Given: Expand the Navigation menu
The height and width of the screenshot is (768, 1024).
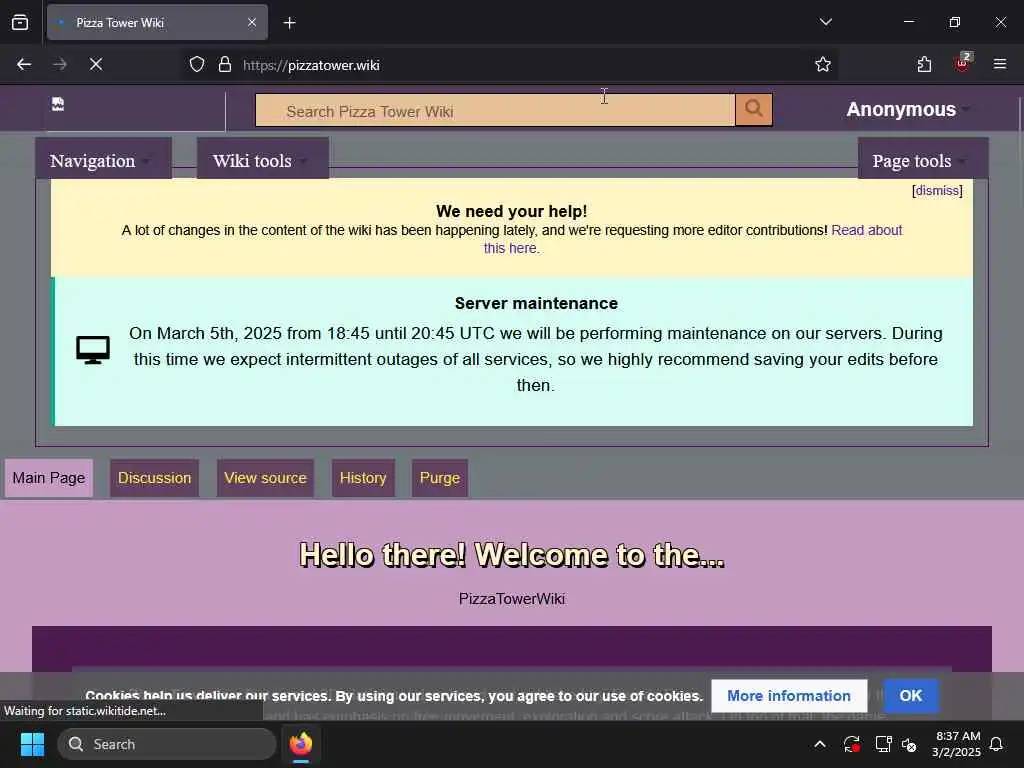Looking at the screenshot, I should point(103,160).
